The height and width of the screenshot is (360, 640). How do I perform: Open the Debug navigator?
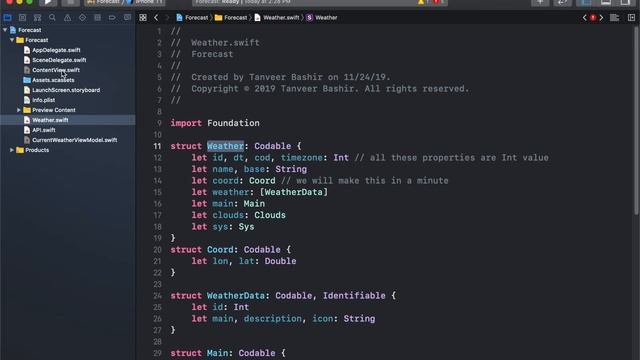tap(97, 18)
